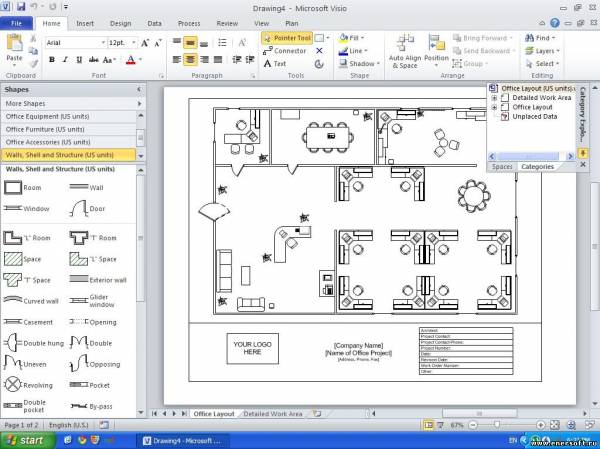Image resolution: width=600 pixels, height=449 pixels.
Task: Toggle Underline formatting
Action: [x=79, y=60]
